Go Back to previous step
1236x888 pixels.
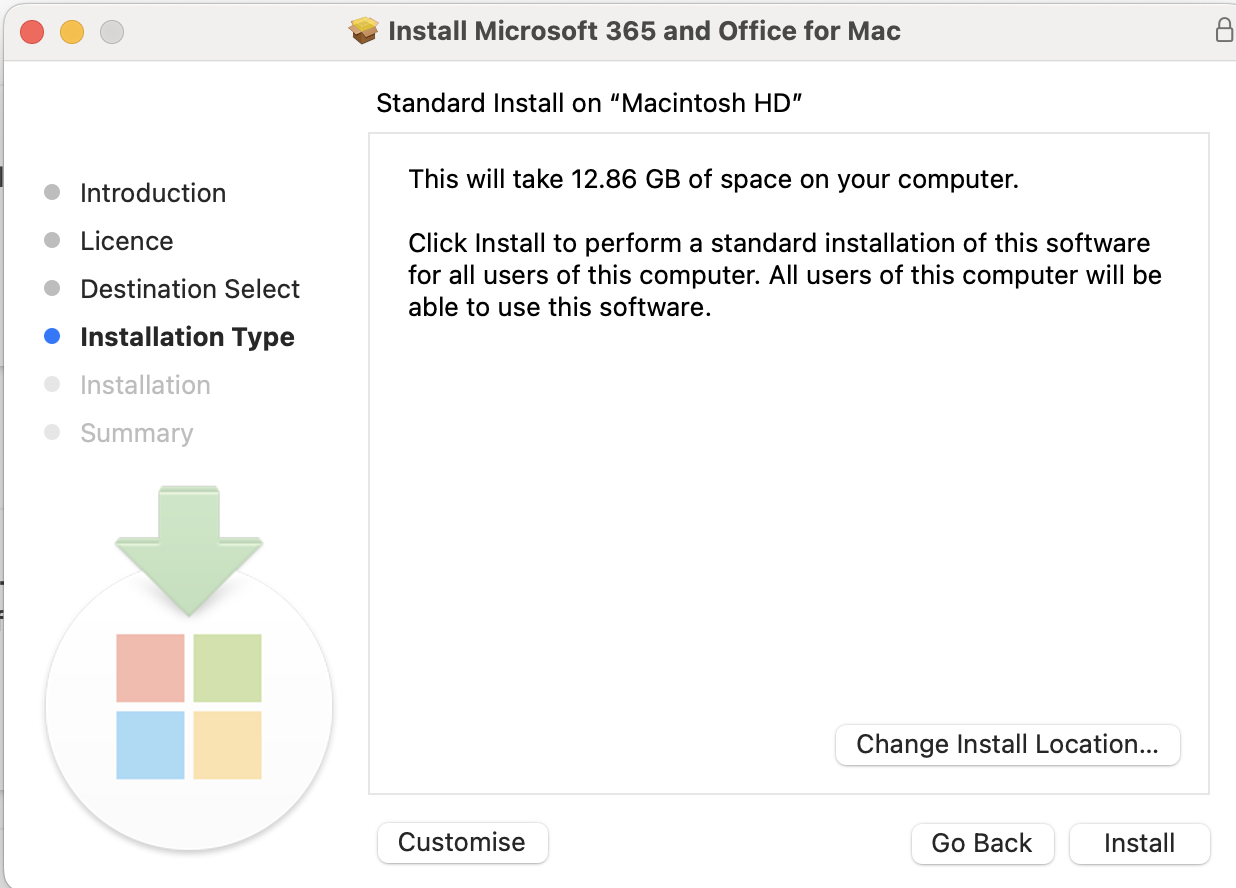click(x=982, y=843)
